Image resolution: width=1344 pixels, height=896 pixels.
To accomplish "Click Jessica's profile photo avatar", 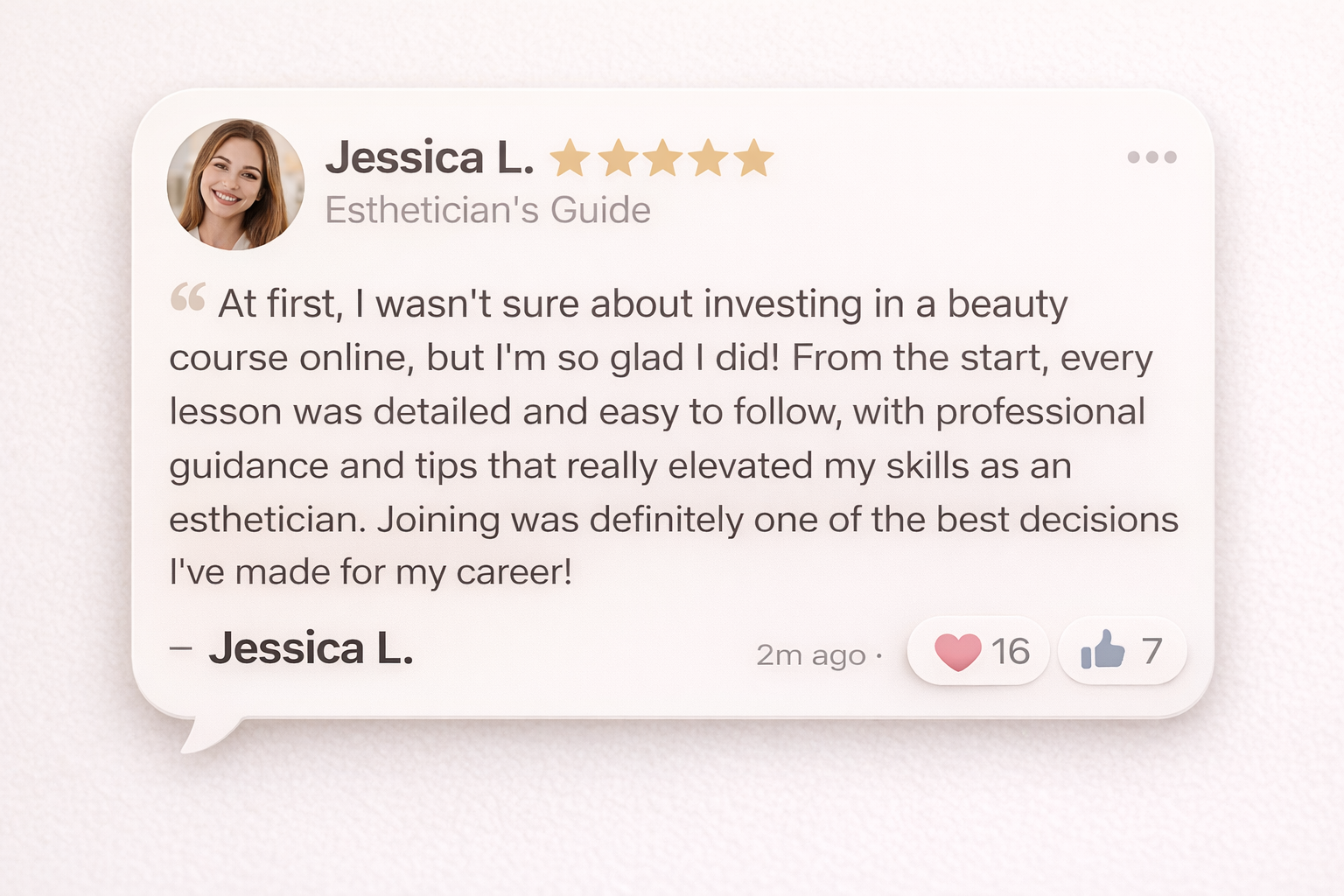I will click(235, 185).
